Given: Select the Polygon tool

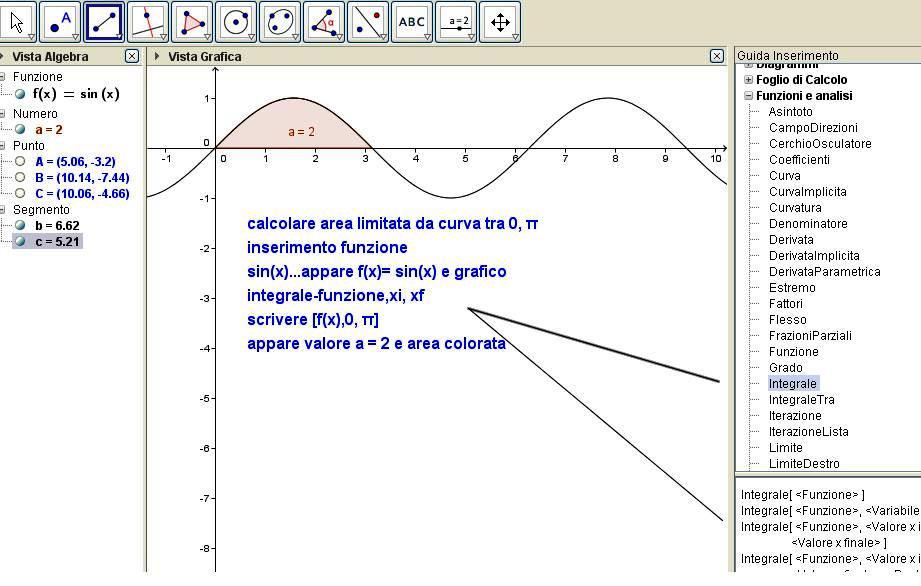Looking at the screenshot, I should [192, 22].
